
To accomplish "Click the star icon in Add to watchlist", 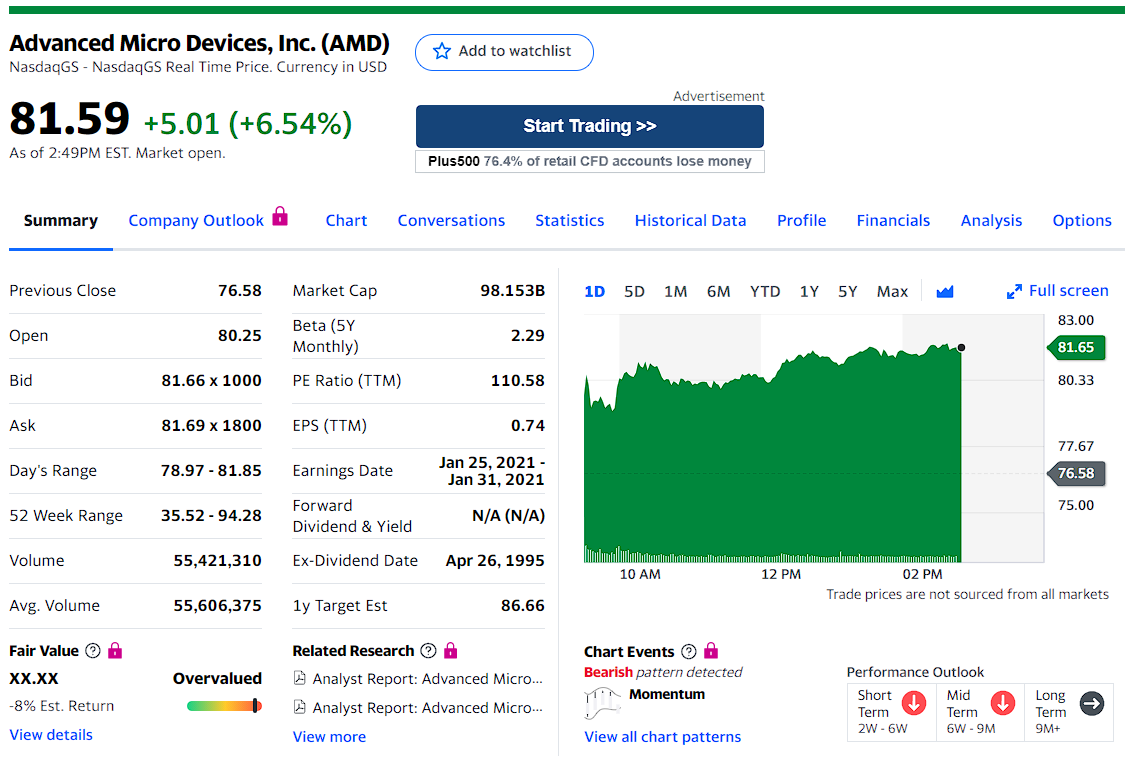I will tap(442, 51).
